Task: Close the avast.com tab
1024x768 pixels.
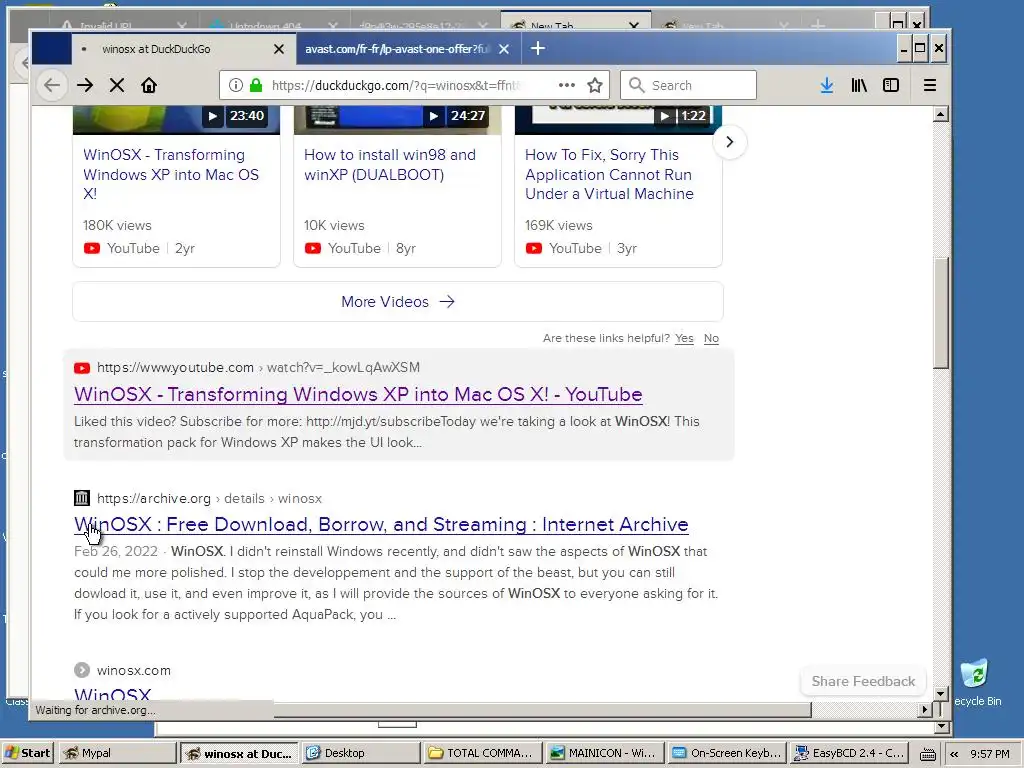Action: pos(504,49)
